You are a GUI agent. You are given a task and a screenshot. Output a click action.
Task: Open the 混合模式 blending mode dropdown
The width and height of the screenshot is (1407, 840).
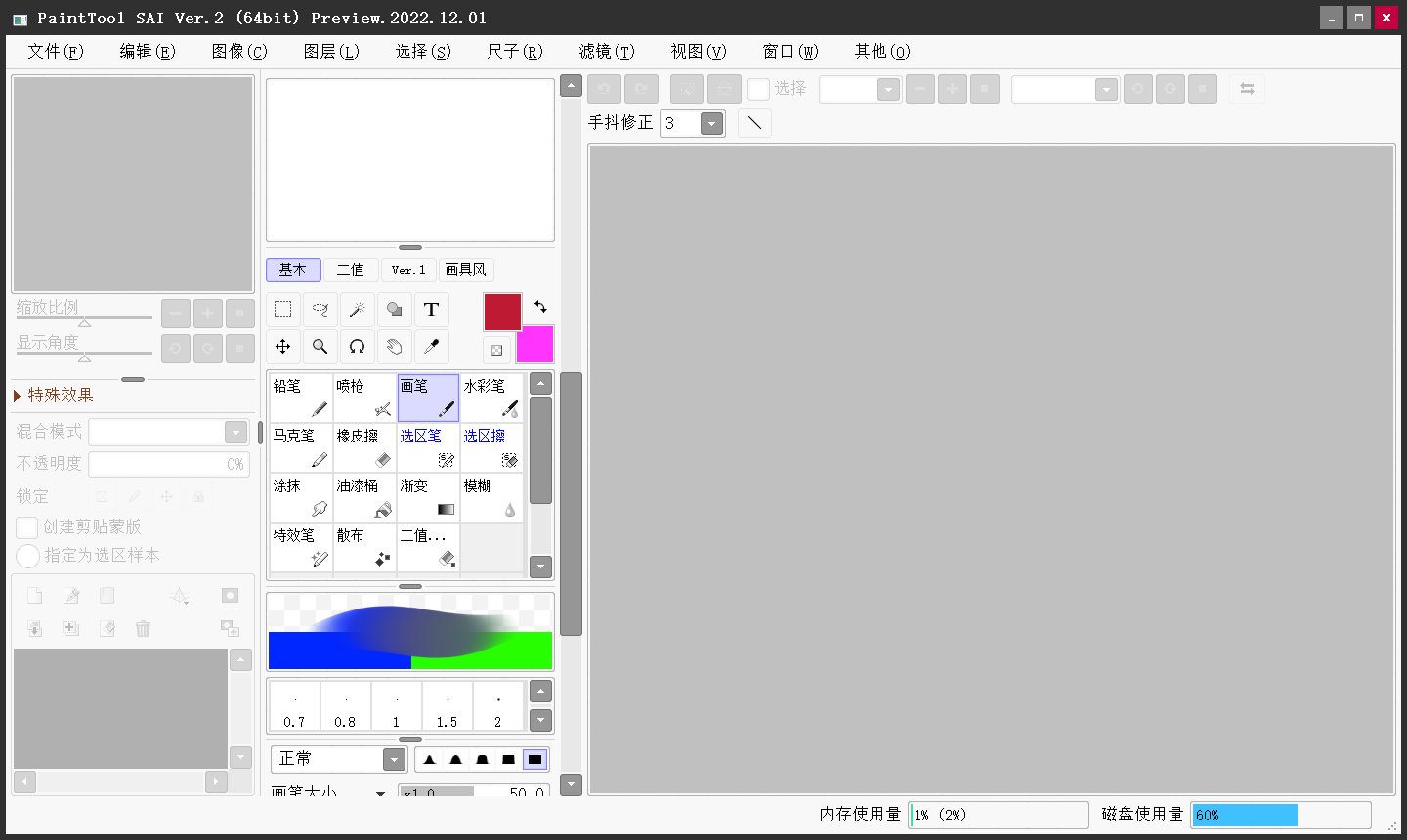pyautogui.click(x=235, y=432)
